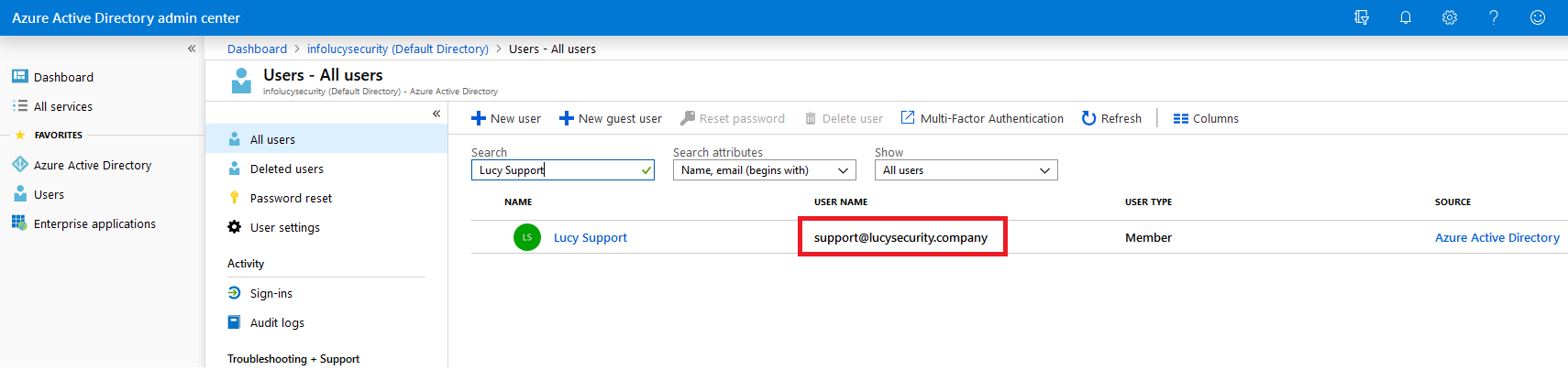Click the Reset password button
This screenshot has width=1568, height=370.
[733, 118]
